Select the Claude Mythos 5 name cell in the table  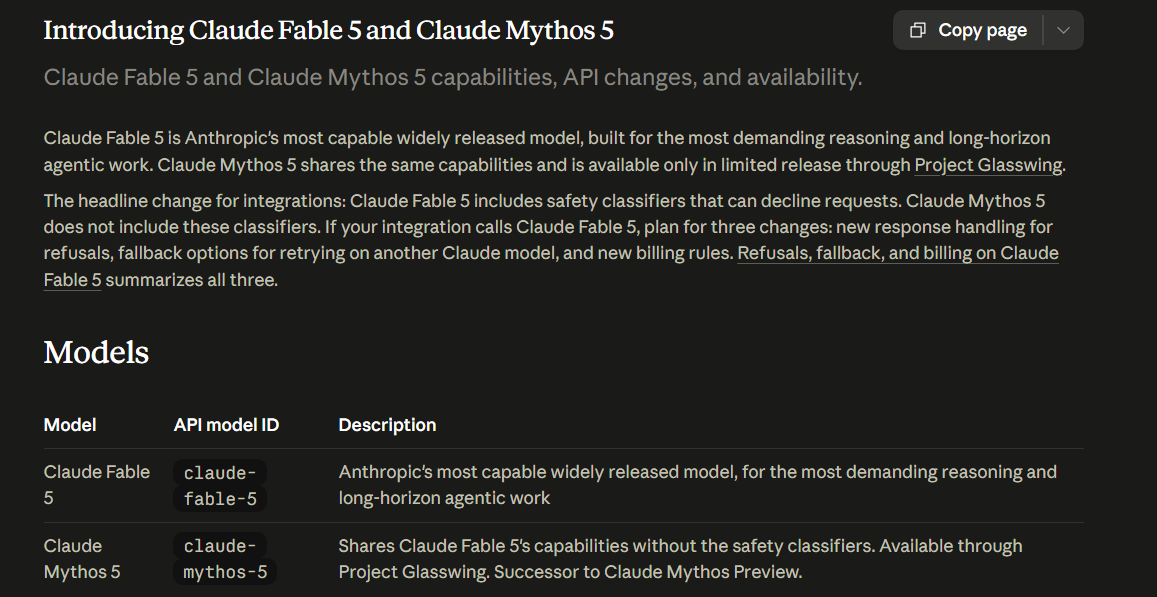[82, 559]
